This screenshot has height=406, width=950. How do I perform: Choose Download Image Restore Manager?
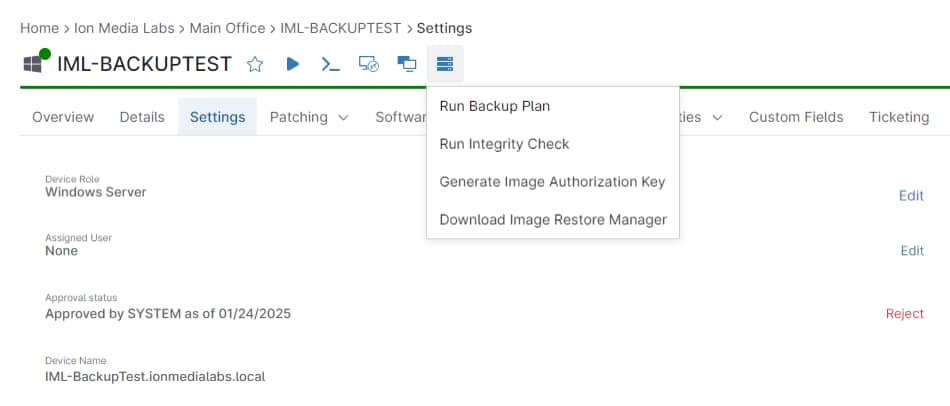tap(553, 219)
